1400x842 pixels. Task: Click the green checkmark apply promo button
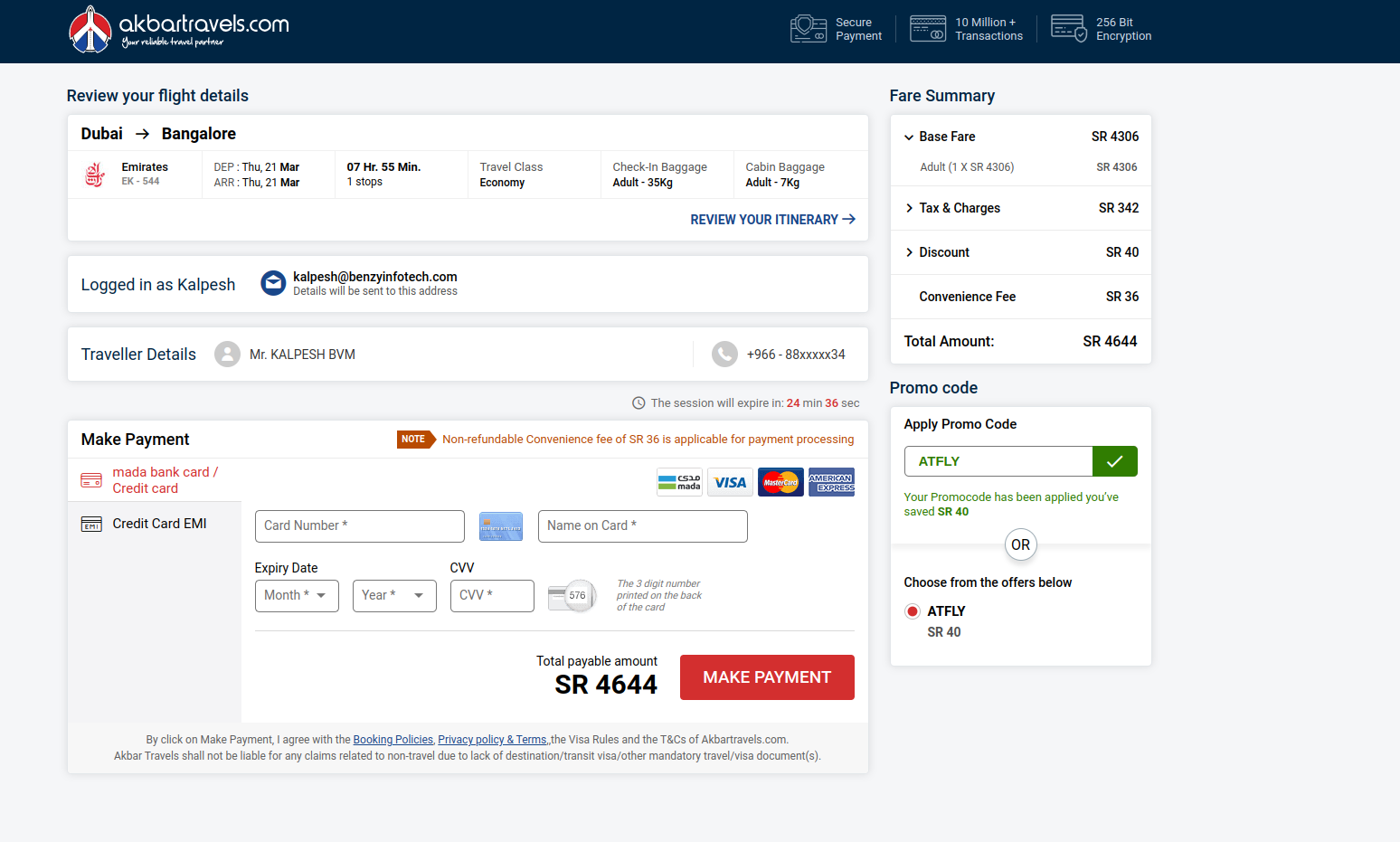pos(1114,461)
